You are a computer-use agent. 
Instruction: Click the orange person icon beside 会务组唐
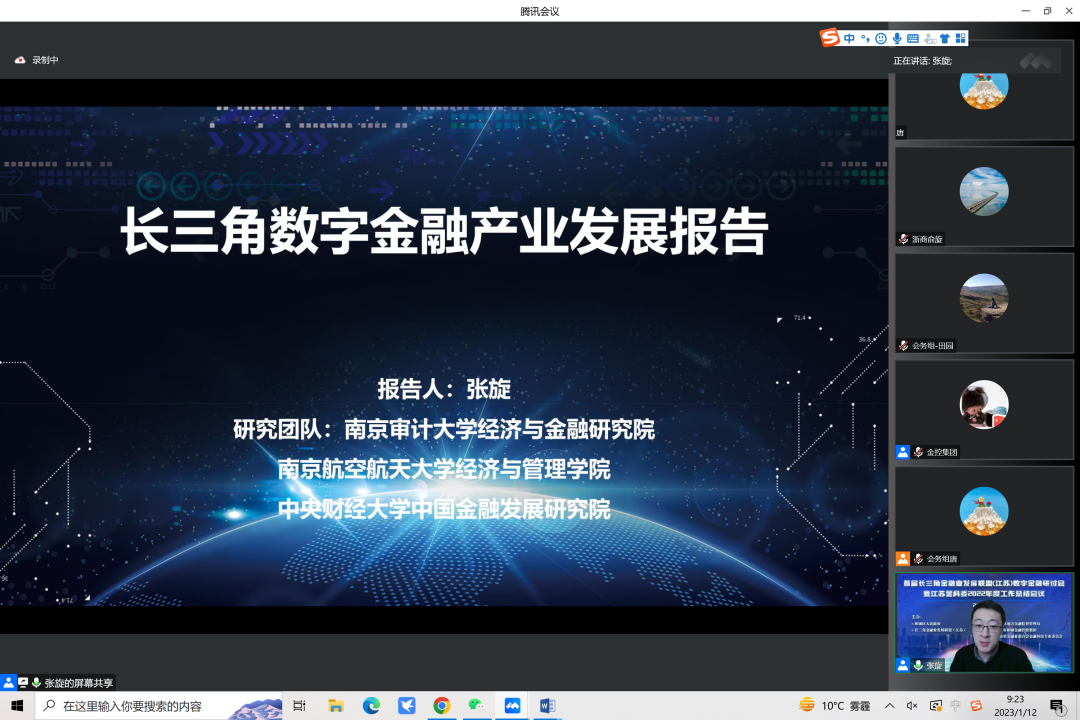[903, 559]
